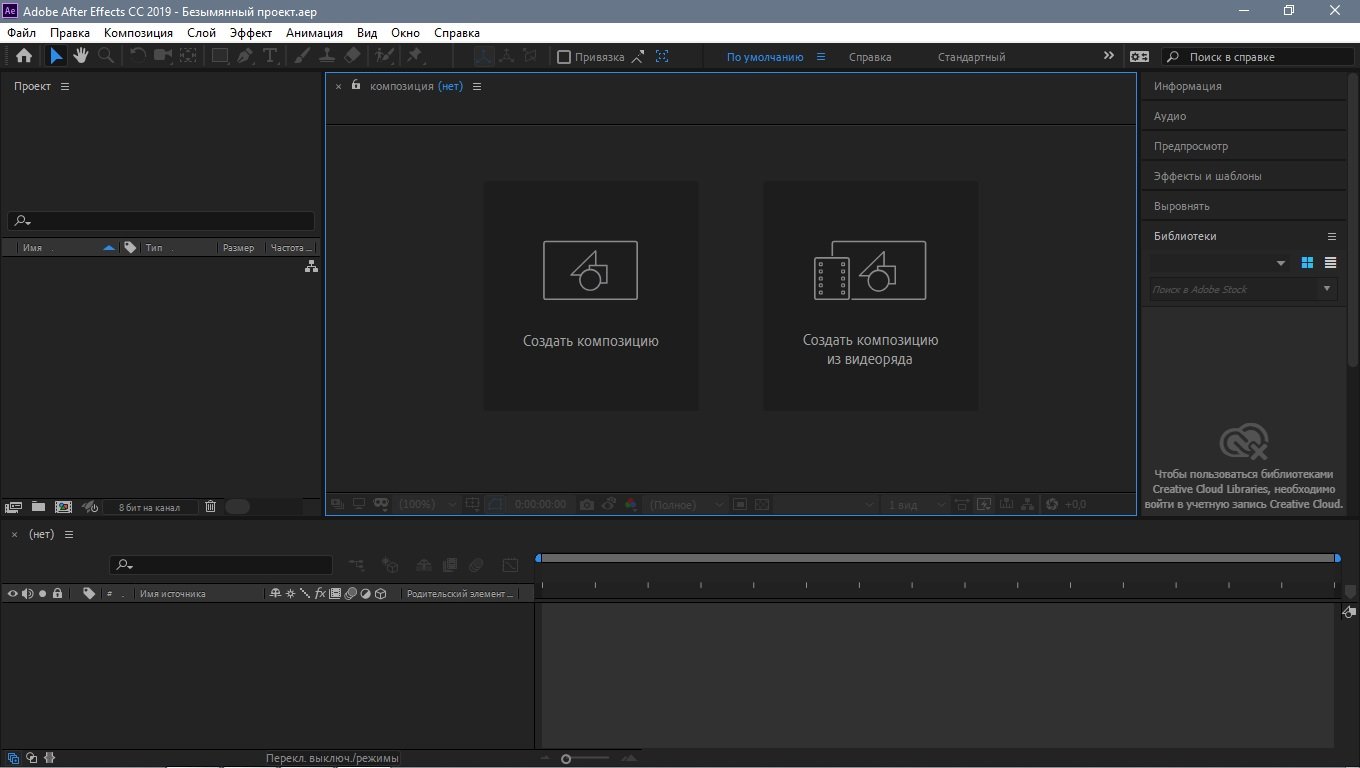The width and height of the screenshot is (1360, 768).
Task: Click the Создать композицию button
Action: click(x=591, y=295)
